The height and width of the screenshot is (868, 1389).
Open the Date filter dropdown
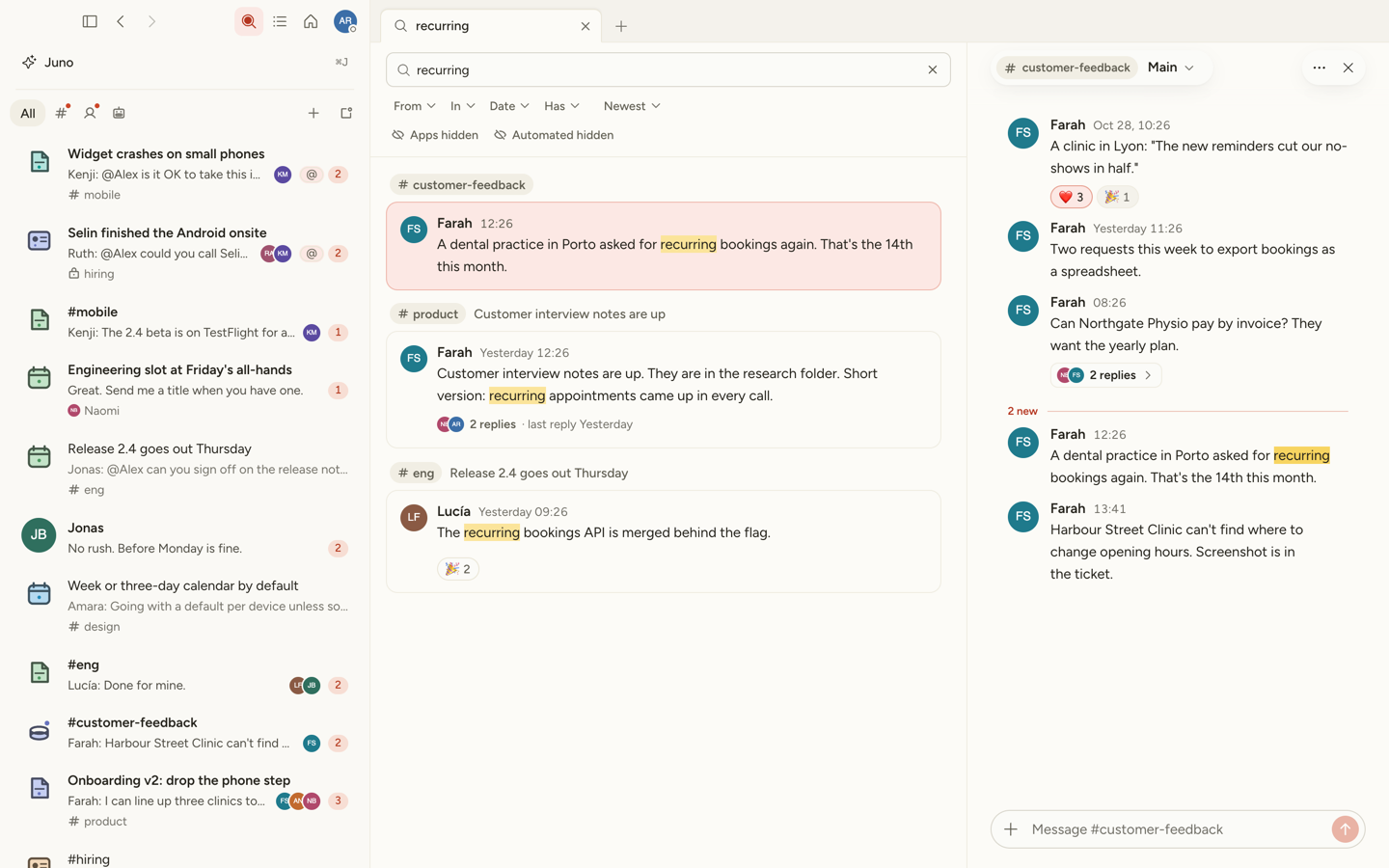point(509,106)
